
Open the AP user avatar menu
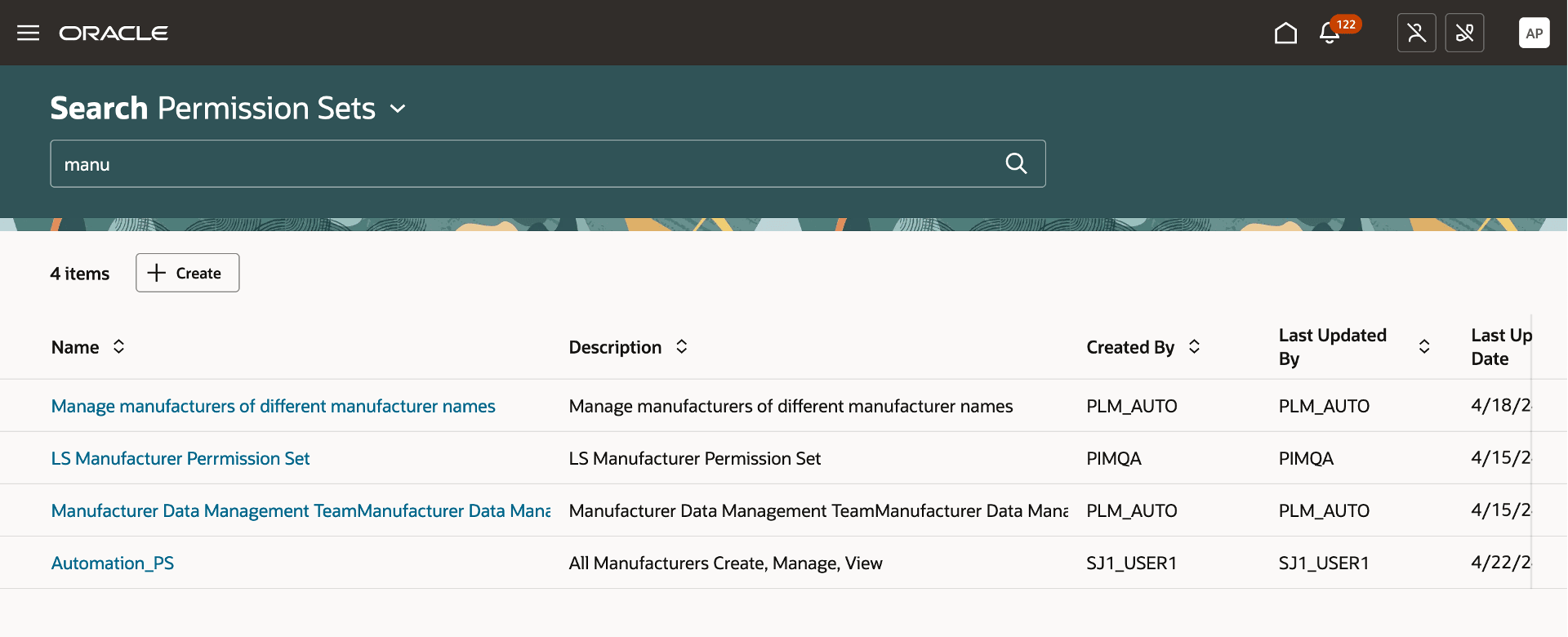[1534, 33]
